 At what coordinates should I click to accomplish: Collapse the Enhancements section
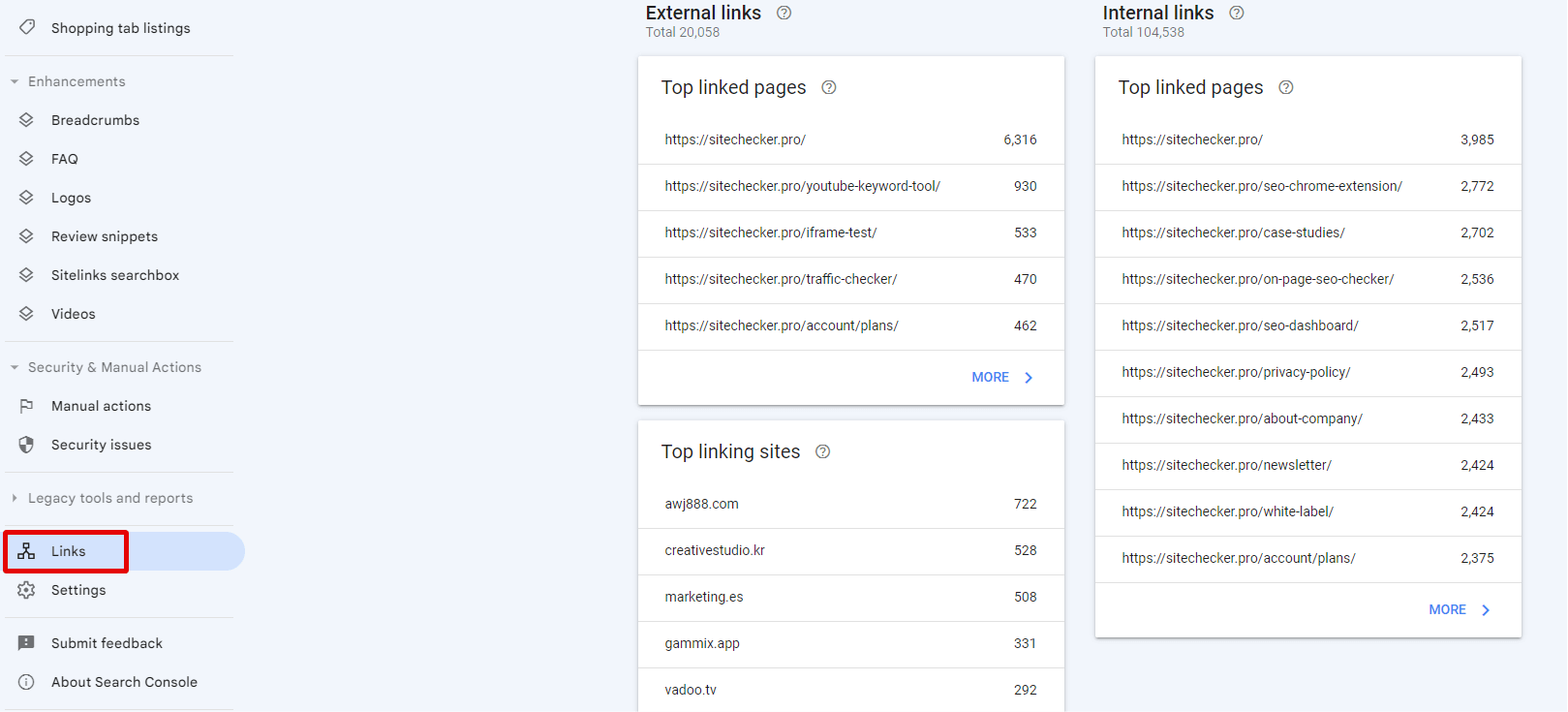coord(15,81)
